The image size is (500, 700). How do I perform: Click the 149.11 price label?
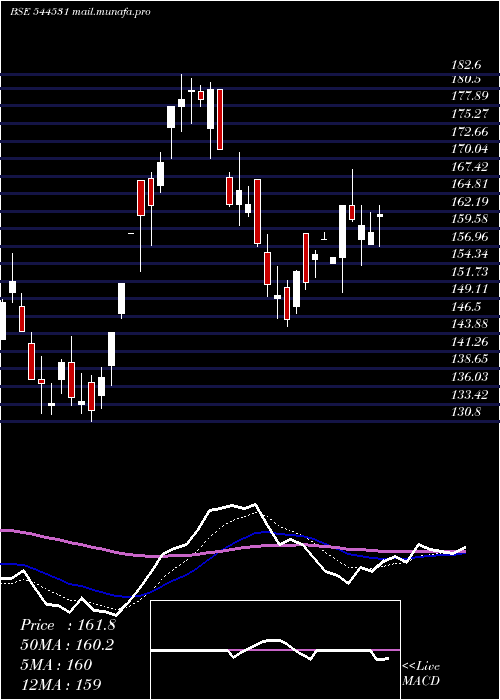470,289
